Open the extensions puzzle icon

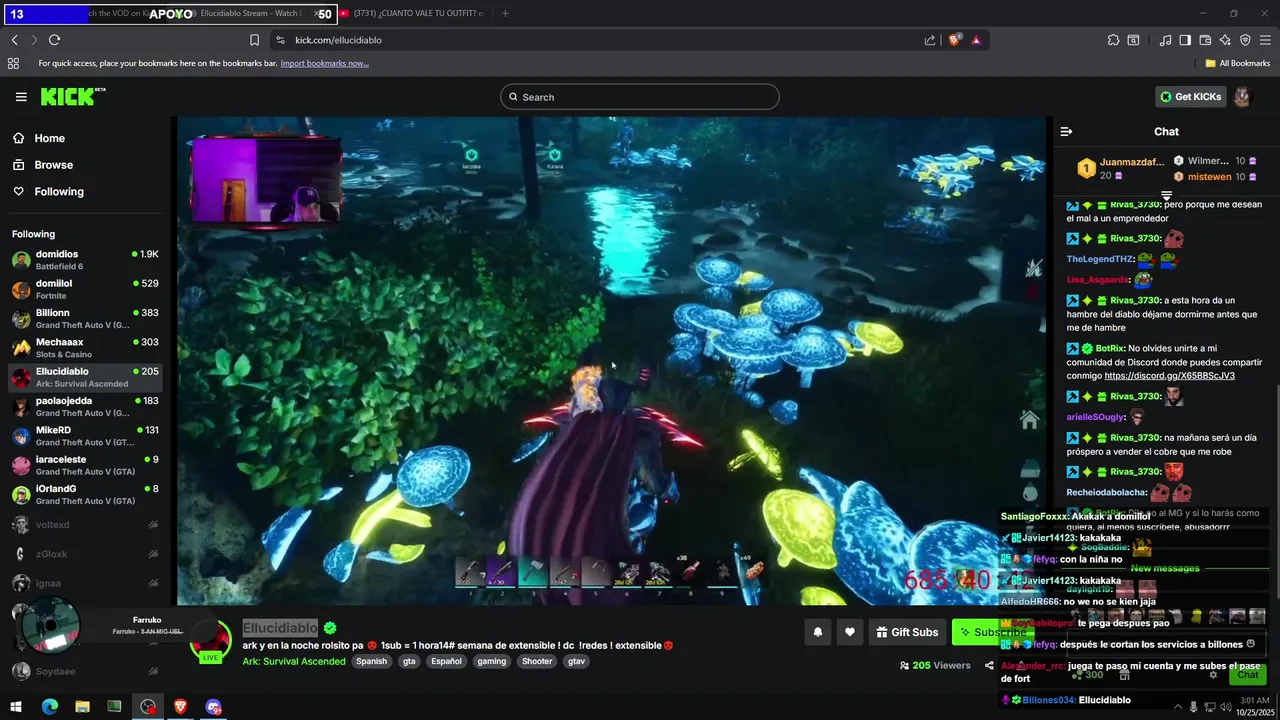pyautogui.click(x=1113, y=40)
